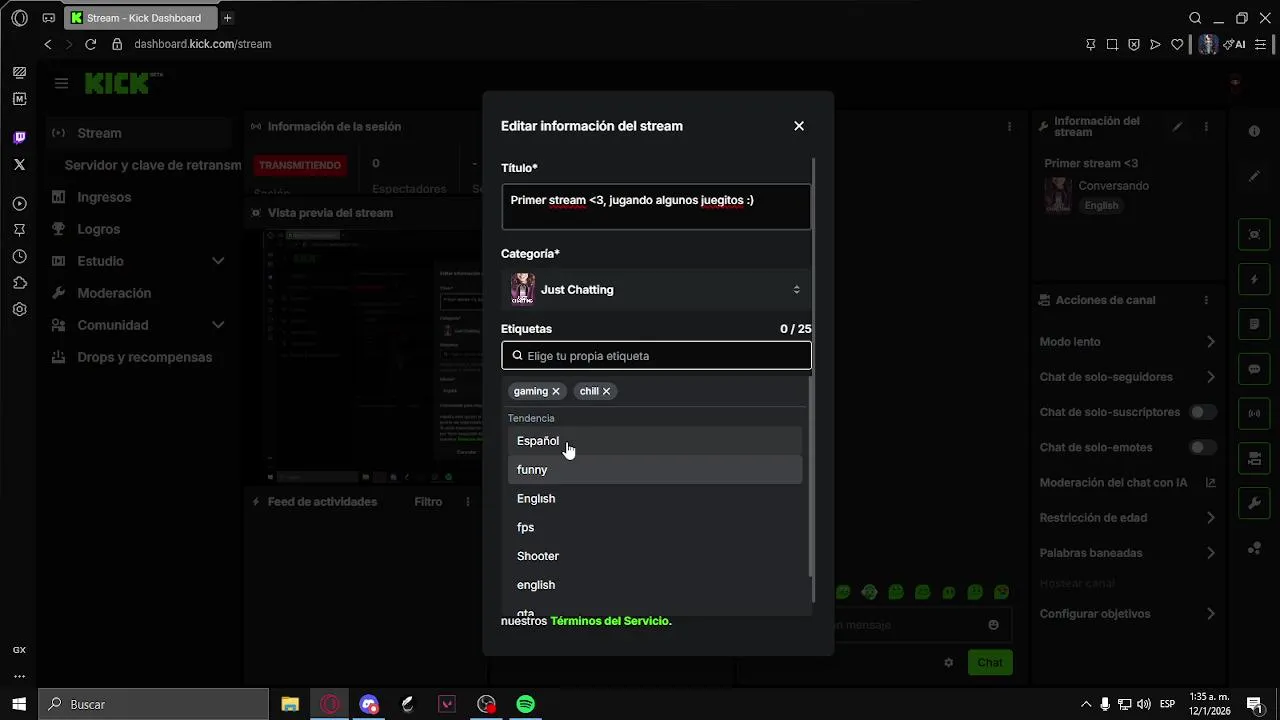The image size is (1280, 720).
Task: Toggle Chat de solo-emotes switch
Action: tap(1202, 447)
